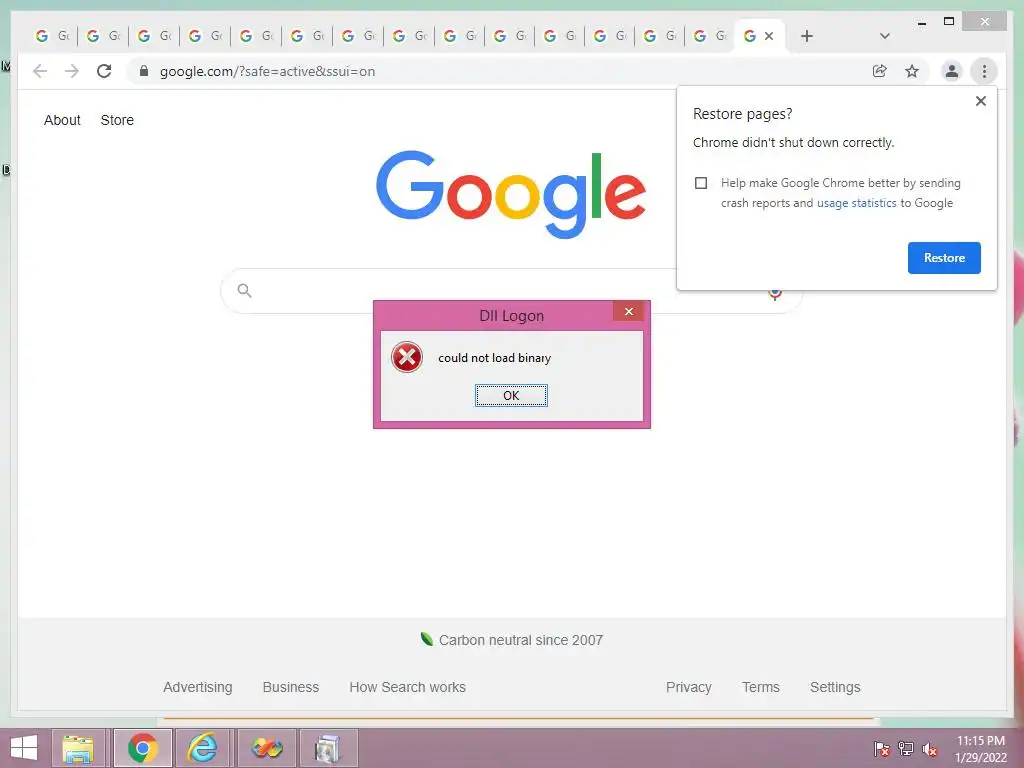Switch to the leftmost Google tab

coord(52,36)
